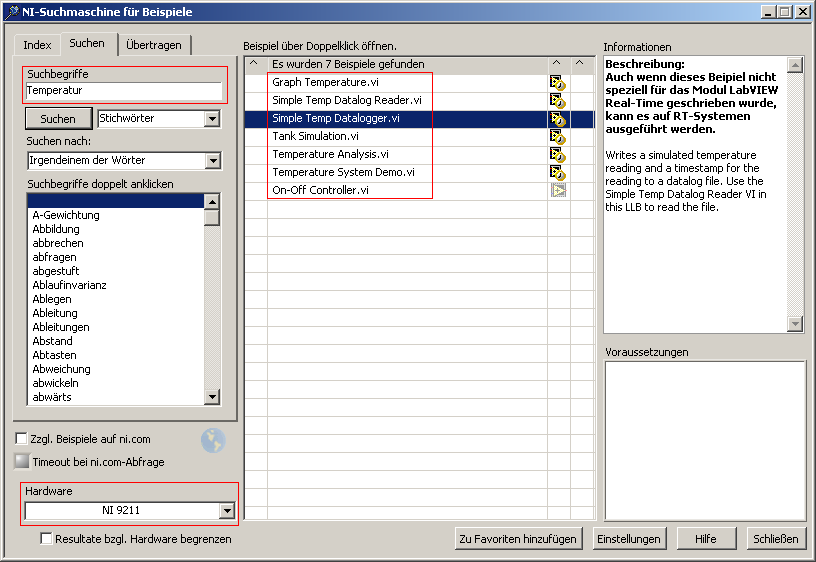Select keyword abfragen

(54, 257)
